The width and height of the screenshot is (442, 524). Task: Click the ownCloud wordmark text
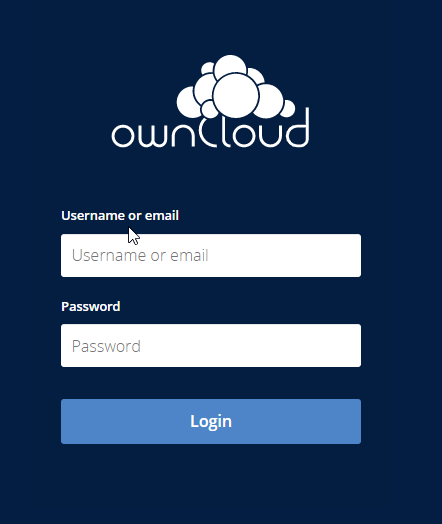click(x=210, y=131)
